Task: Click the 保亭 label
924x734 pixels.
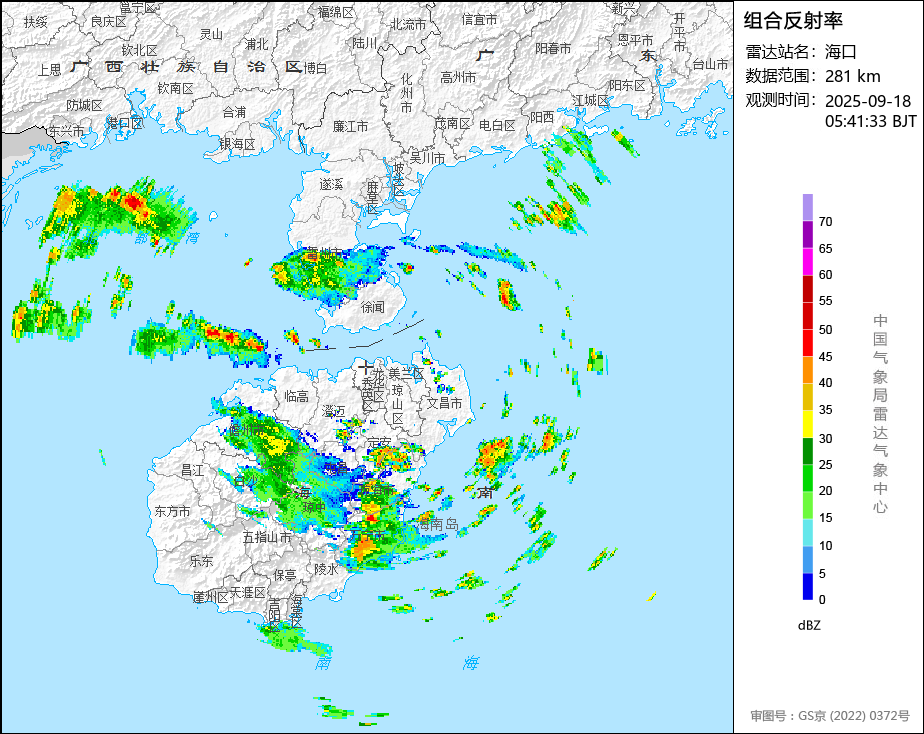Action: pyautogui.click(x=285, y=574)
